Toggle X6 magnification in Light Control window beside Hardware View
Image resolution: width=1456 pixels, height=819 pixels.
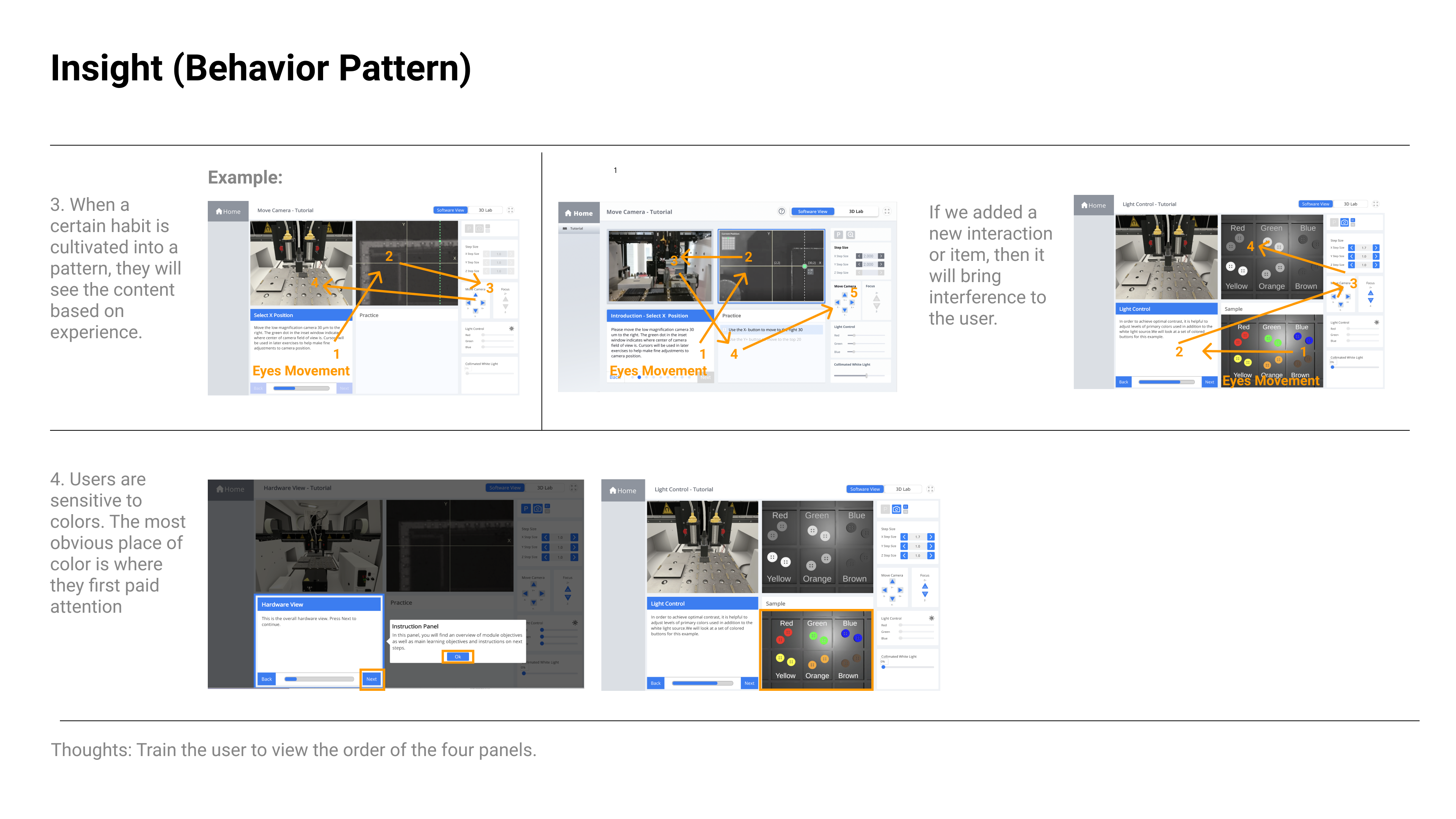905,512
